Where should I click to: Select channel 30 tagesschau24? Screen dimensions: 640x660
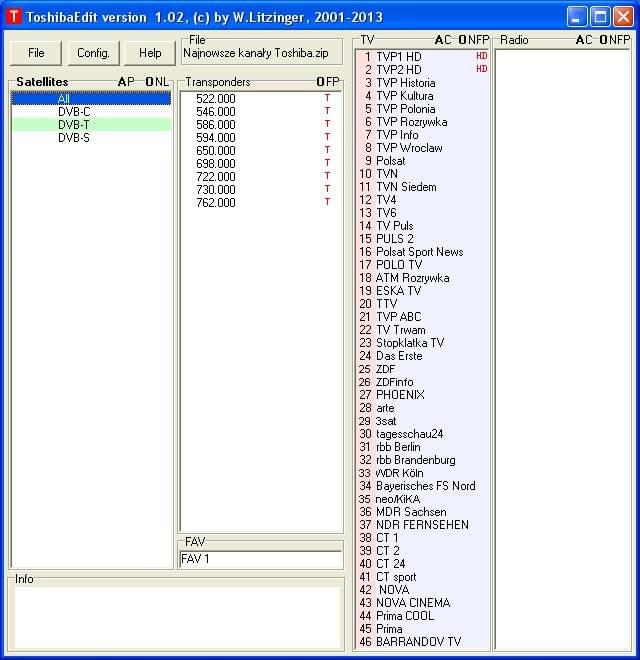(422, 434)
